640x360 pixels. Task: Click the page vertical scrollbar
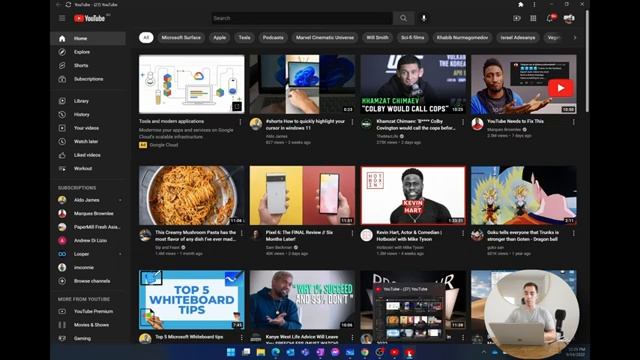(587, 61)
